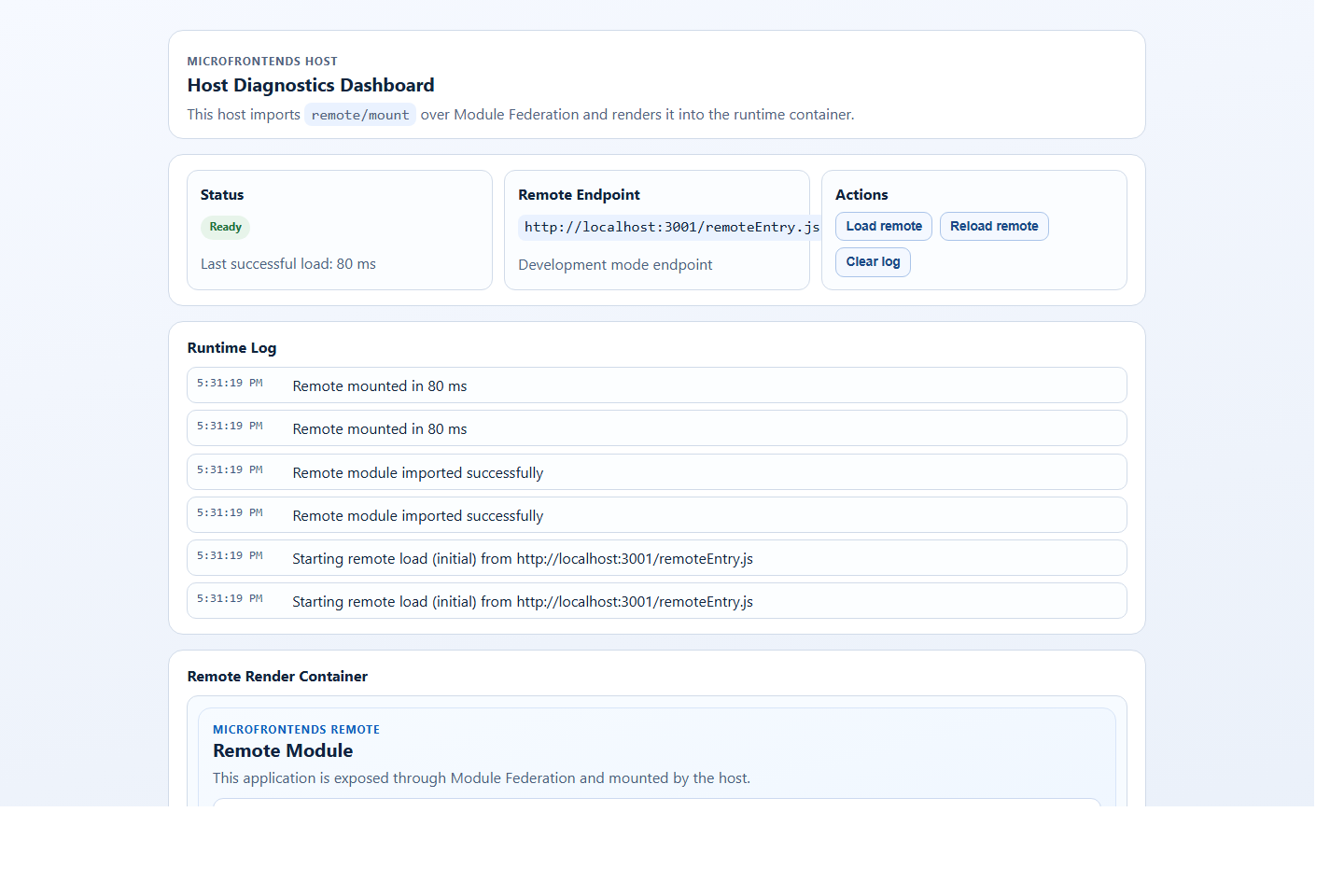Click the Runtime Log section title
Image resolution: width=1344 pixels, height=896 pixels.
231,347
